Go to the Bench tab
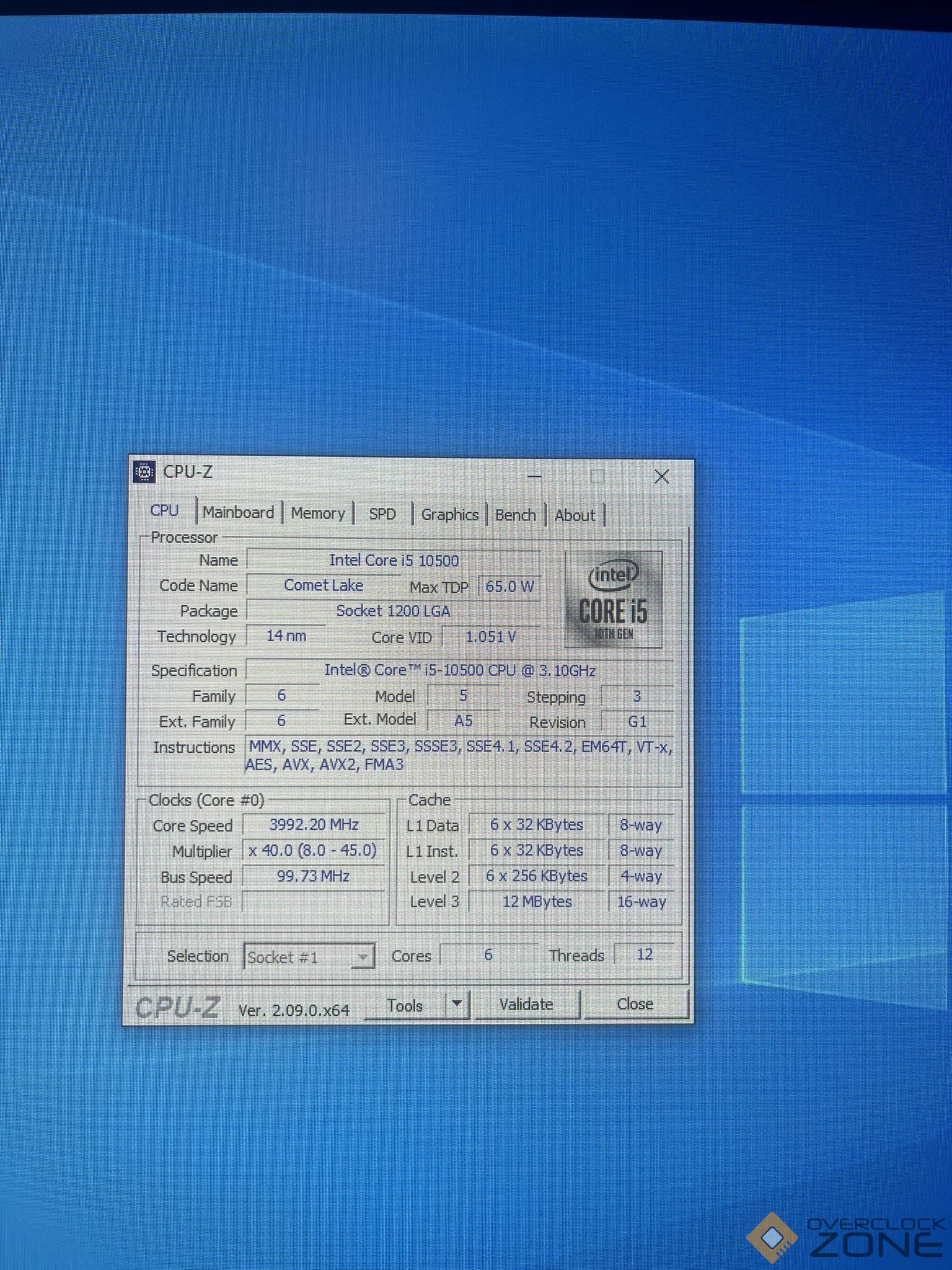The width and height of the screenshot is (952, 1270). tap(516, 515)
